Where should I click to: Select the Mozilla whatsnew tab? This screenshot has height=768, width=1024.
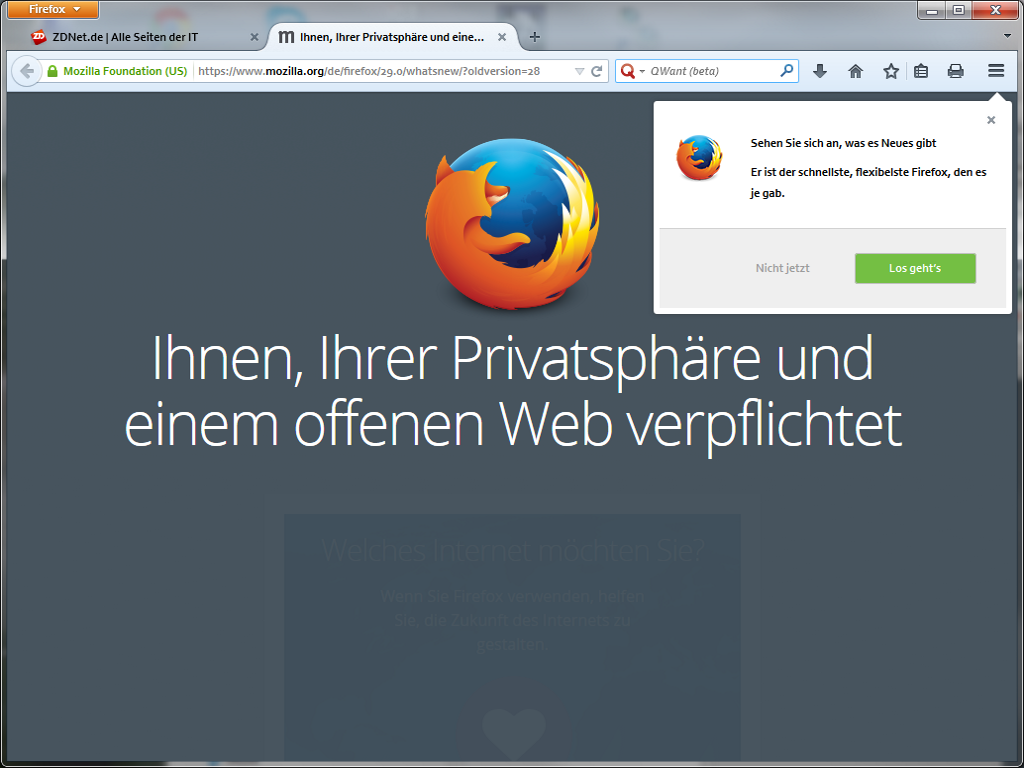pyautogui.click(x=392, y=37)
